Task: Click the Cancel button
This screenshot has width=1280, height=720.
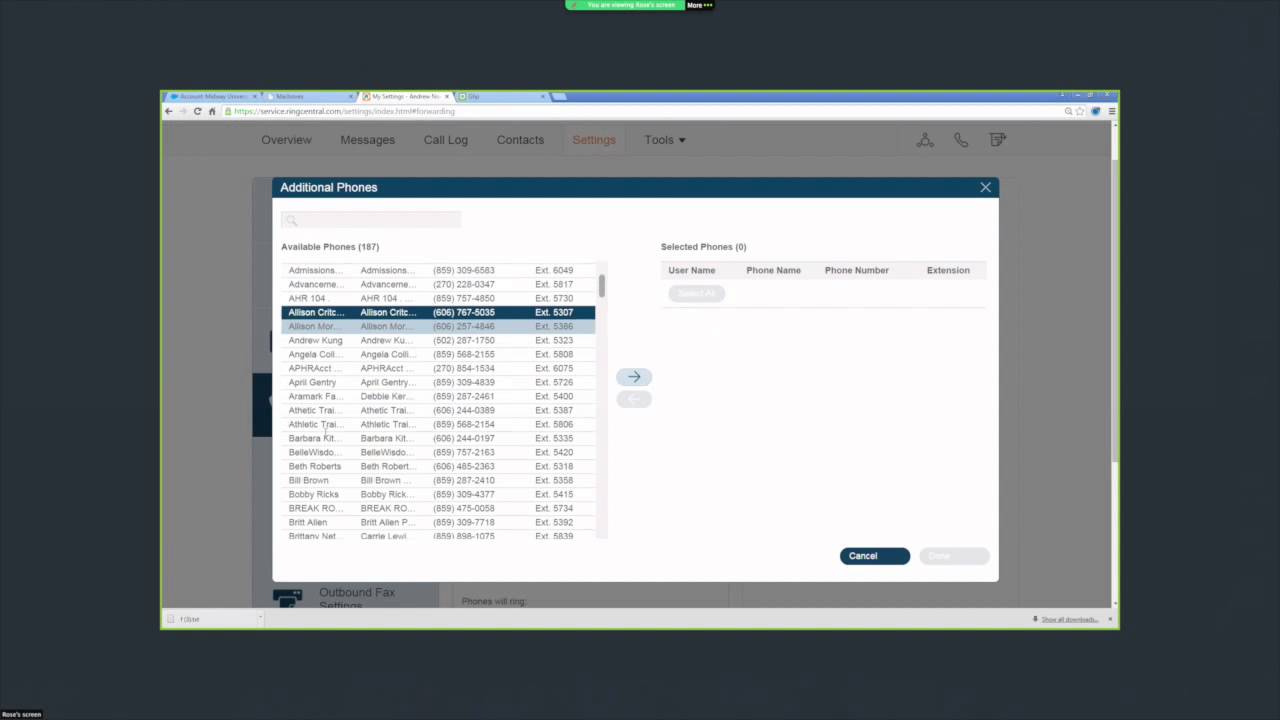Action: coord(875,556)
